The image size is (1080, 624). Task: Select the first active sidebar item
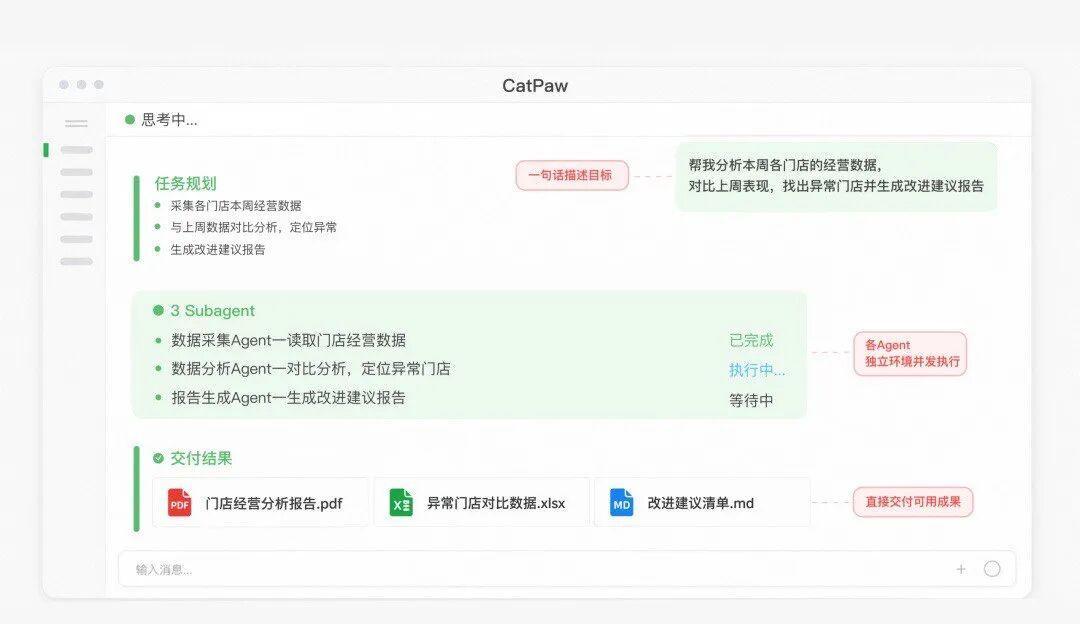point(76,149)
